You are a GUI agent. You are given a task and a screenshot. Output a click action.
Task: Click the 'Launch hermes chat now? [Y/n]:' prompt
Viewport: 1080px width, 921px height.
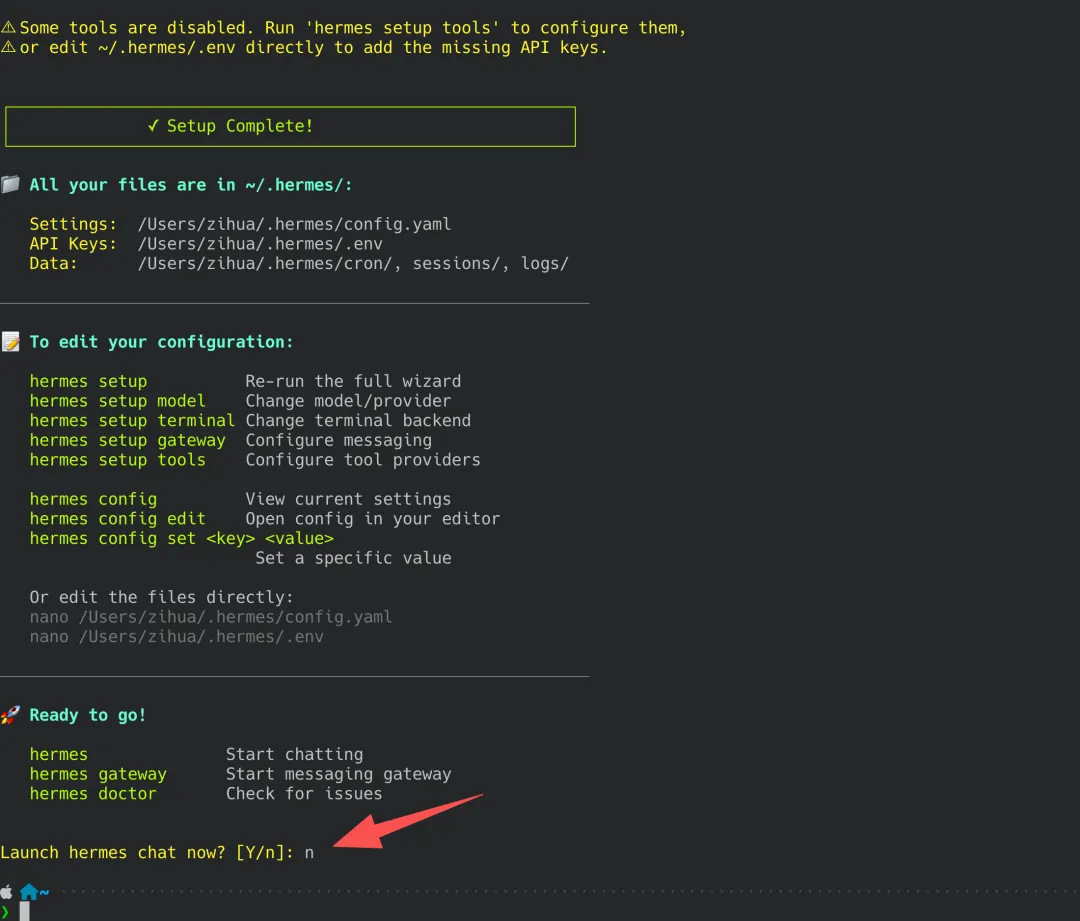tap(147, 853)
